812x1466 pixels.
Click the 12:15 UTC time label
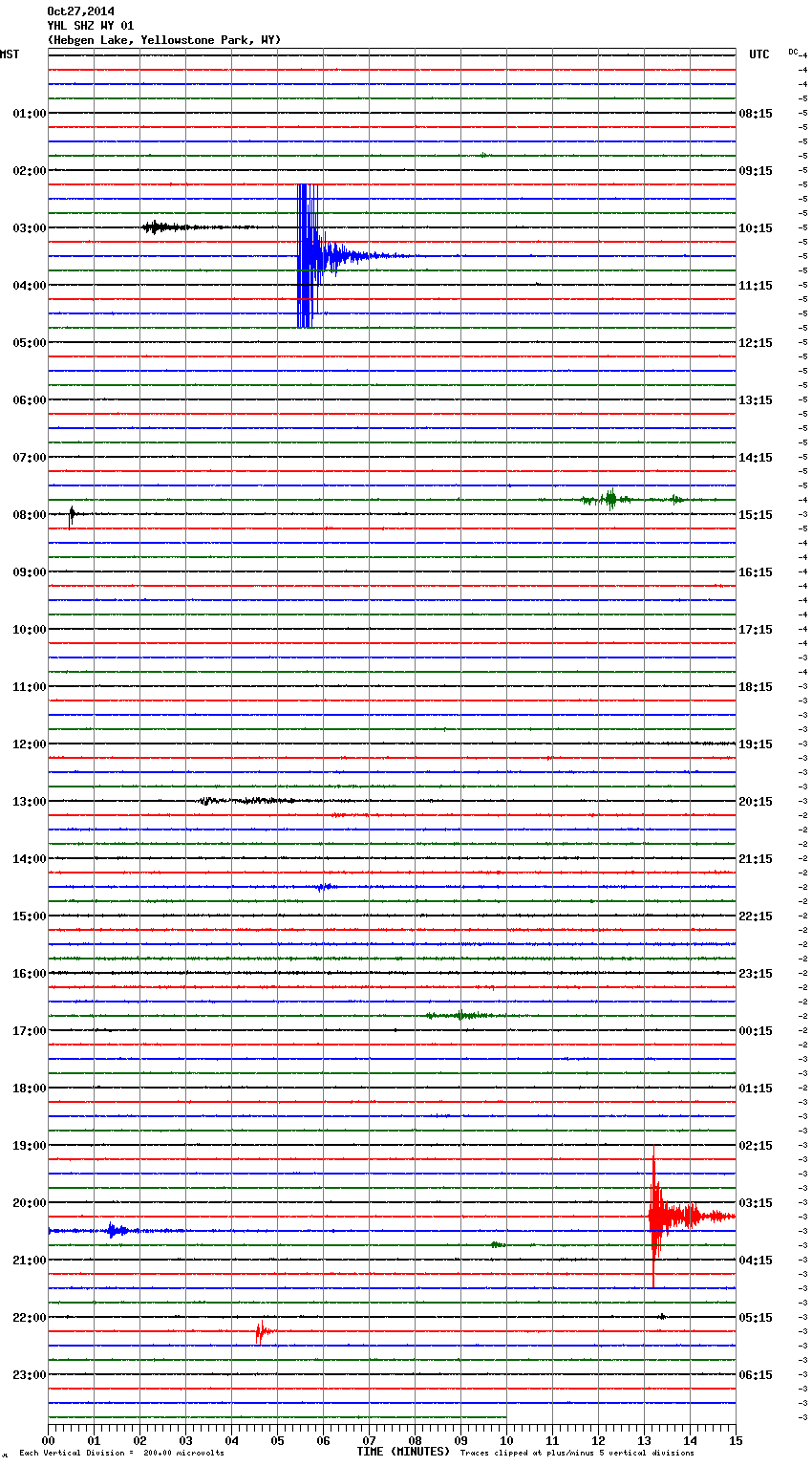click(x=756, y=343)
